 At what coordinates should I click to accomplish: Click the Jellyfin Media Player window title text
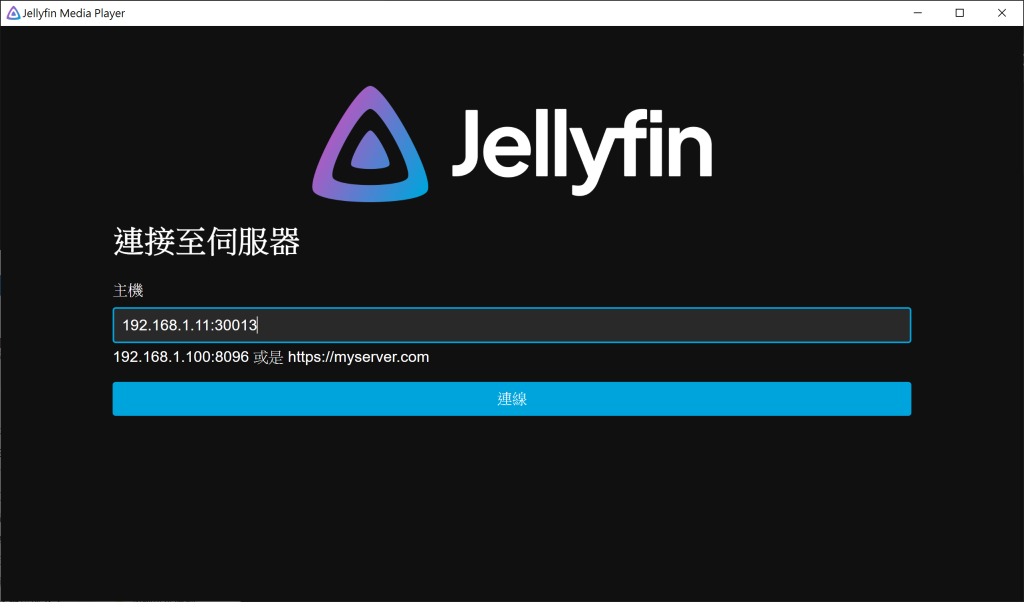[x=74, y=13]
